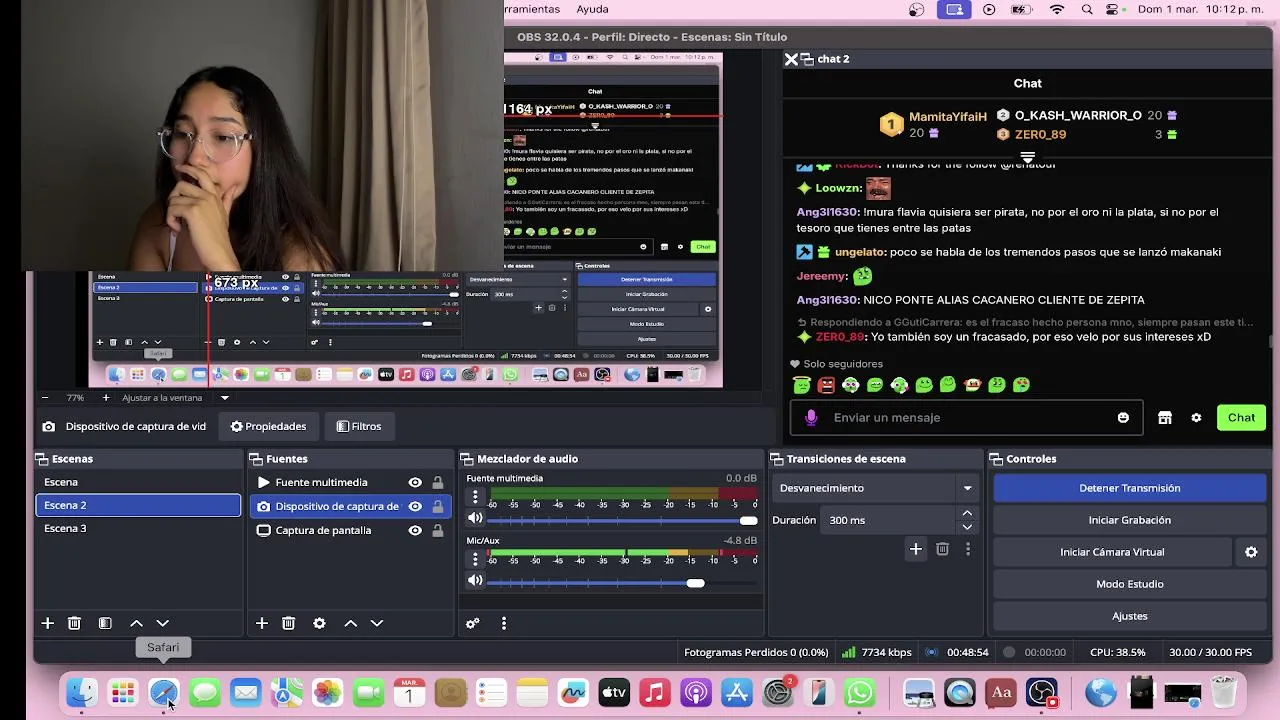This screenshot has width=1280, height=720.
Task: Open the audio mixer three-dot menu
Action: click(504, 623)
